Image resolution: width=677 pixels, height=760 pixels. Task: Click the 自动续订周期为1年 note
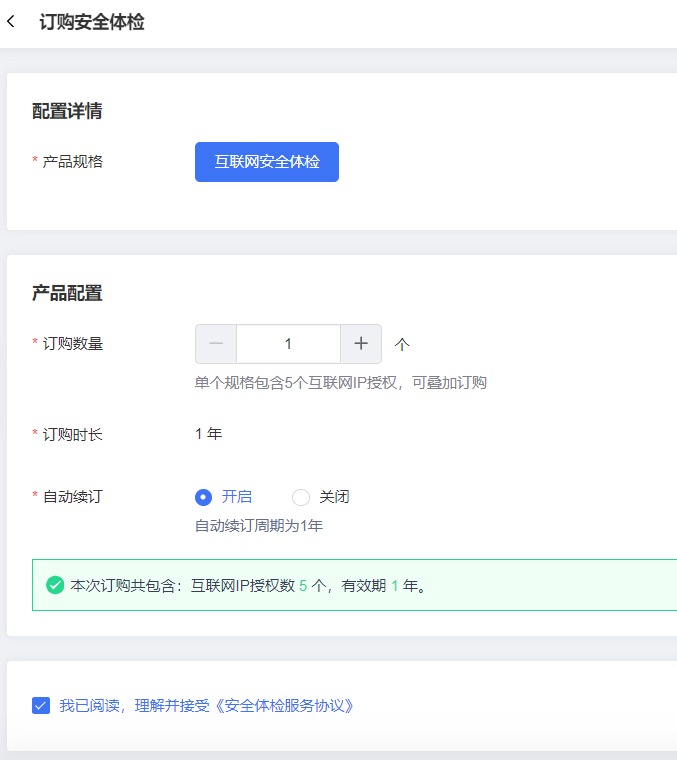(259, 525)
